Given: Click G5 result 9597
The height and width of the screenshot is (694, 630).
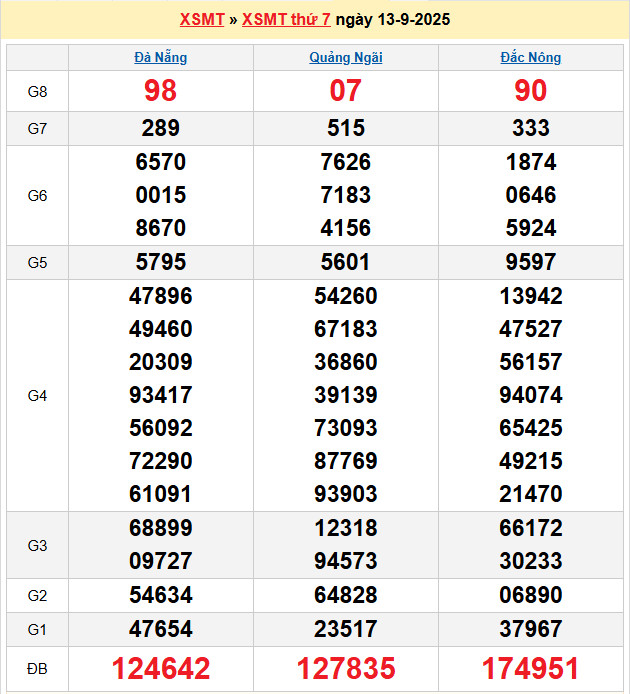Looking at the screenshot, I should coord(530,263).
